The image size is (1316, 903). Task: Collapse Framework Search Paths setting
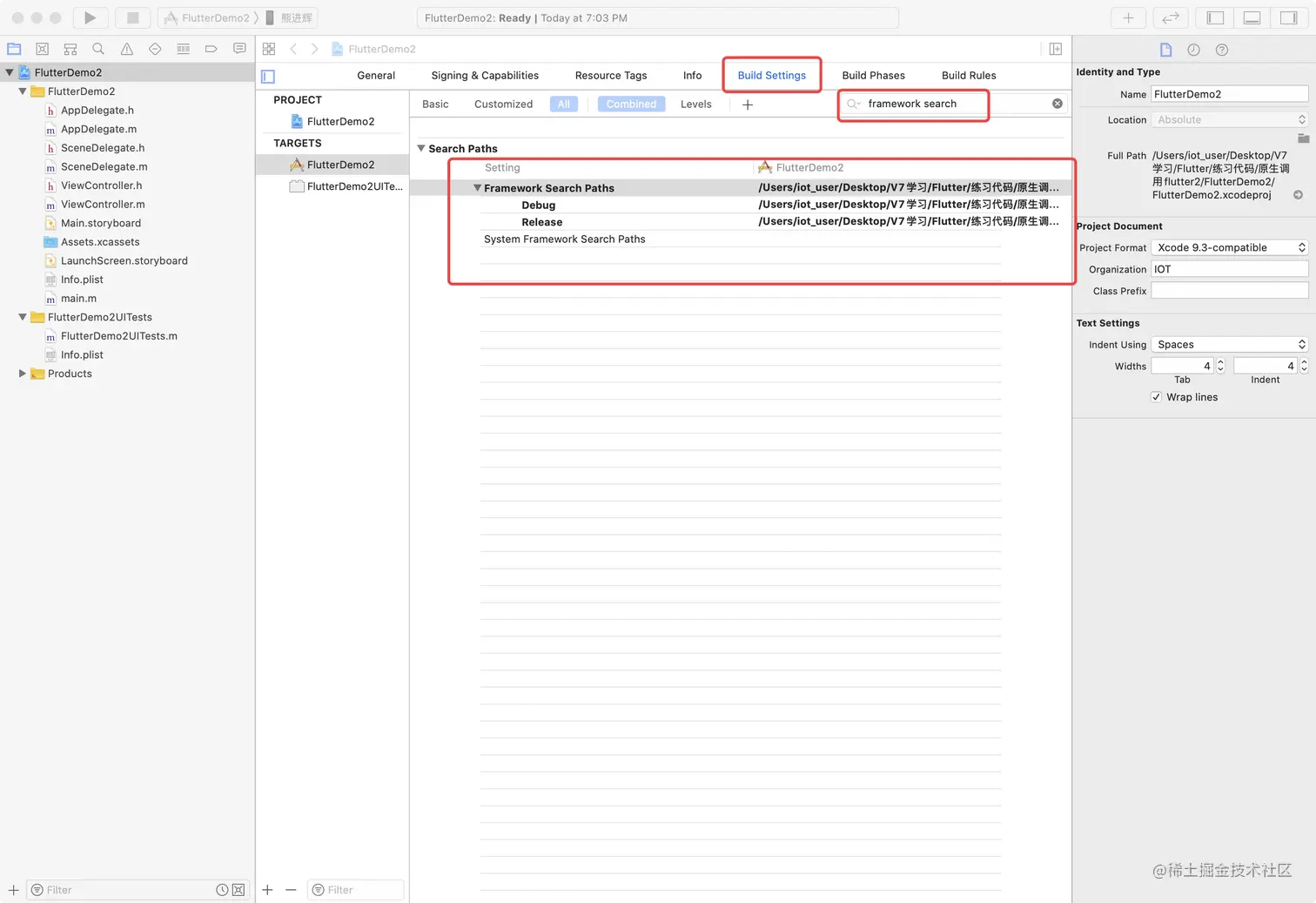[x=477, y=188]
